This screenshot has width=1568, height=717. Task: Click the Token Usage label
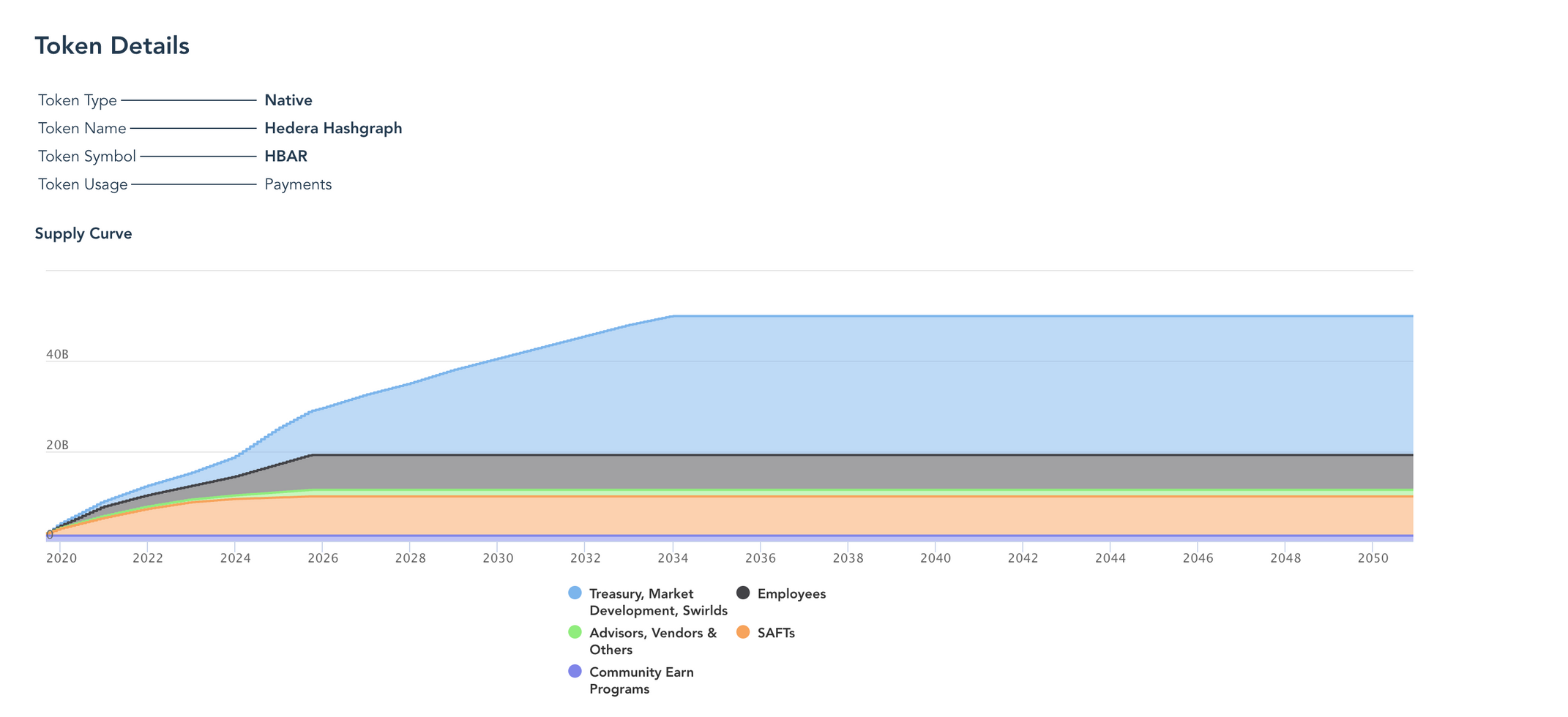click(x=83, y=184)
